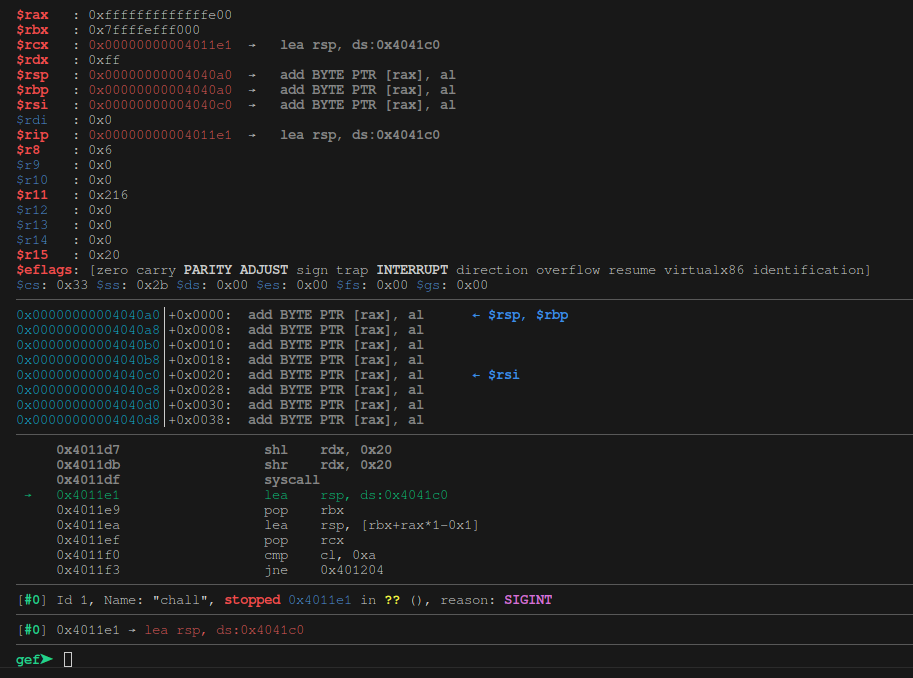
Task: Click the blue arrow pointing to $rsp, $rbp
Action: point(476,315)
